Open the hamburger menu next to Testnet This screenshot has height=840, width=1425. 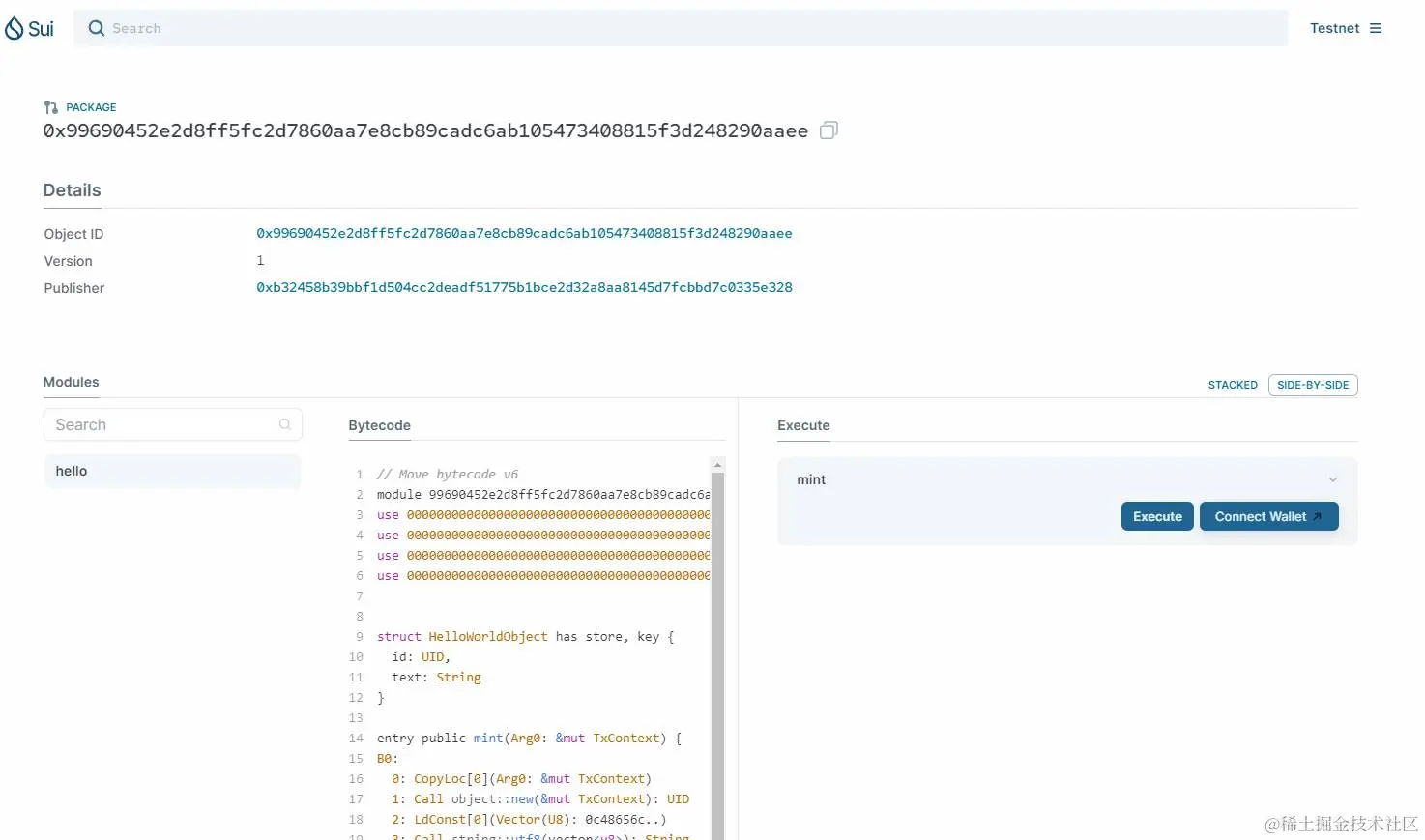(1376, 29)
